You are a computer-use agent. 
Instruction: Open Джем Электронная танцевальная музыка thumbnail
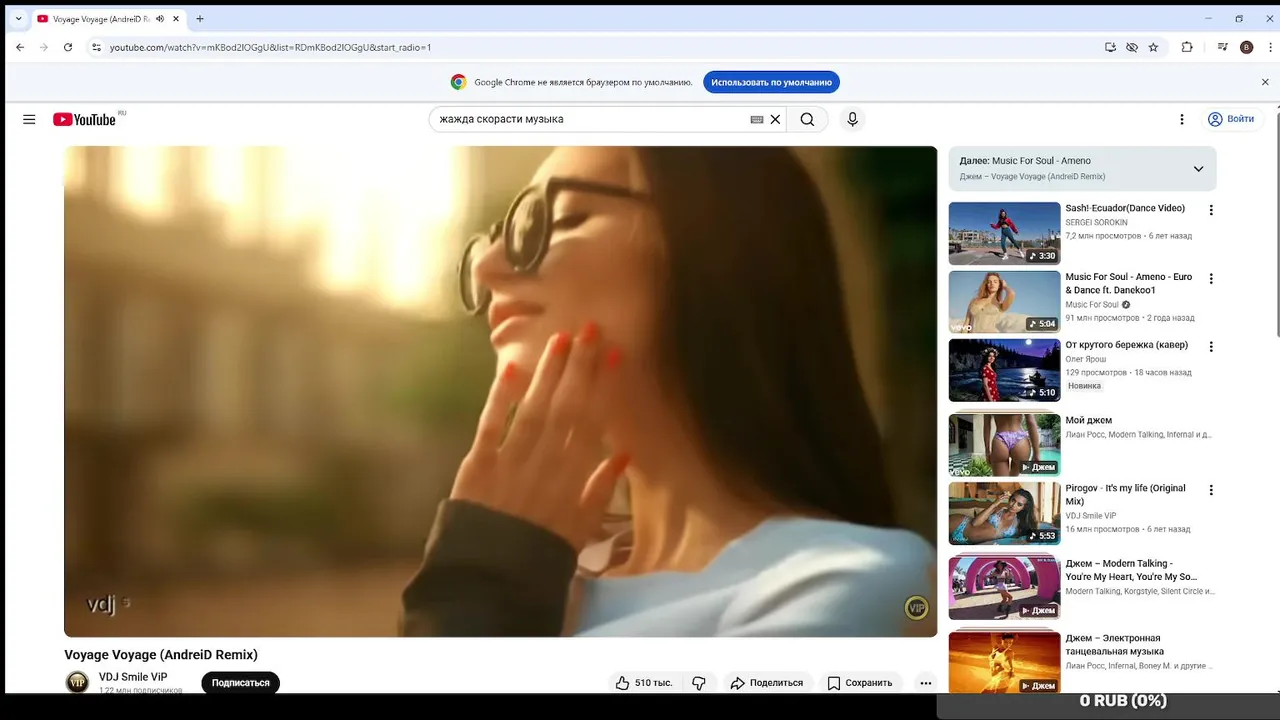point(1004,663)
